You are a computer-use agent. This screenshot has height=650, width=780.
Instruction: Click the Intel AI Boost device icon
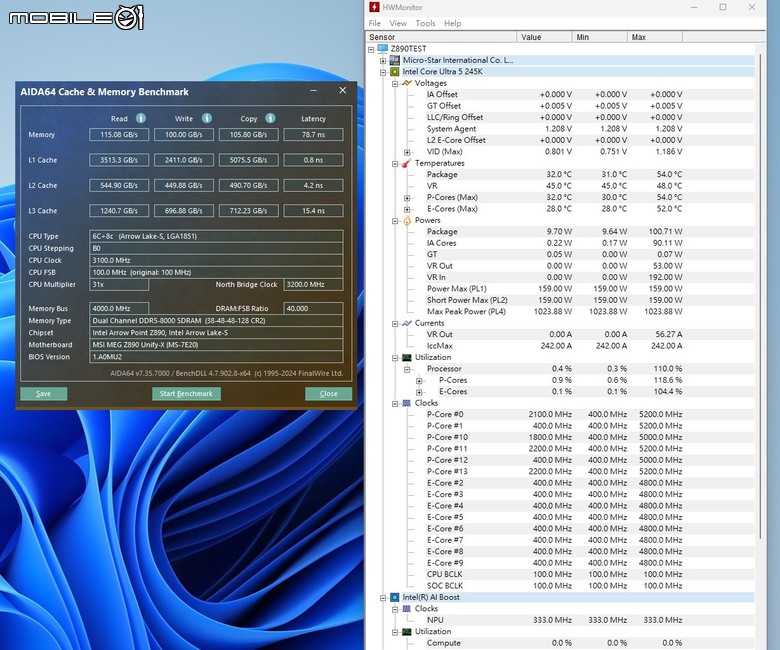tap(394, 597)
